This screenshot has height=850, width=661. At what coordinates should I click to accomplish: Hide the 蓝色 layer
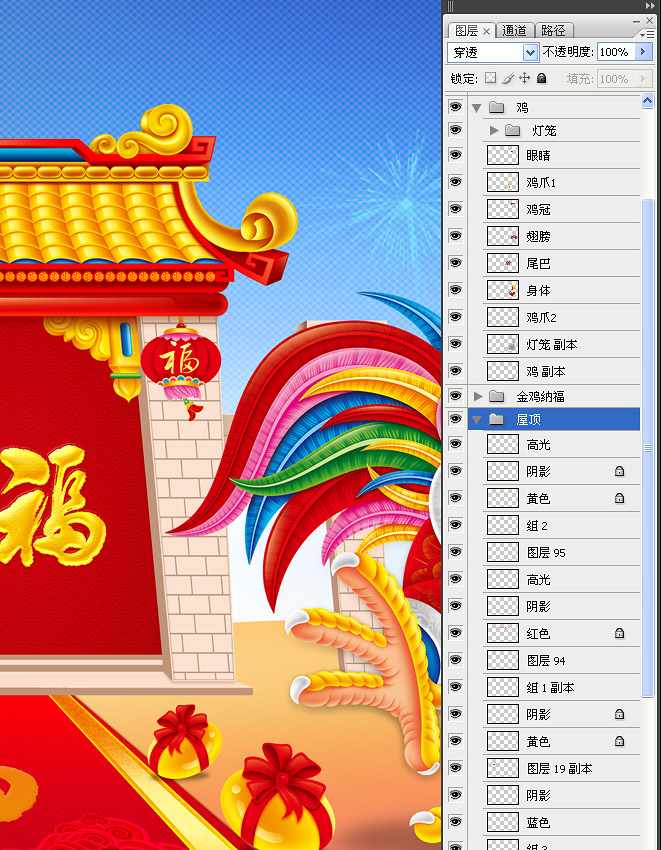click(x=455, y=822)
